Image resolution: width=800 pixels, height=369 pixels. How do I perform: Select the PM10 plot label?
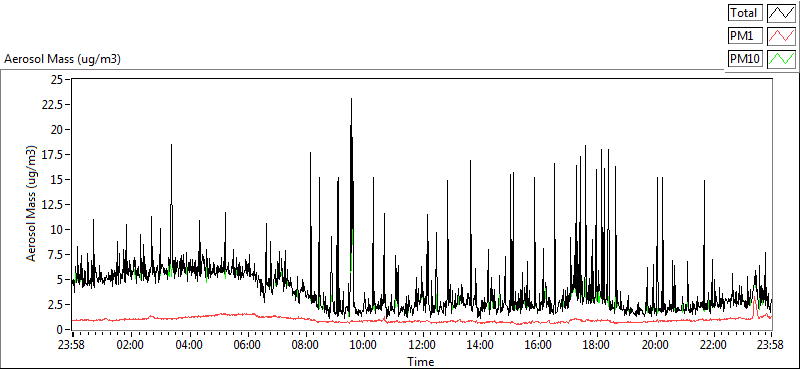tap(745, 59)
